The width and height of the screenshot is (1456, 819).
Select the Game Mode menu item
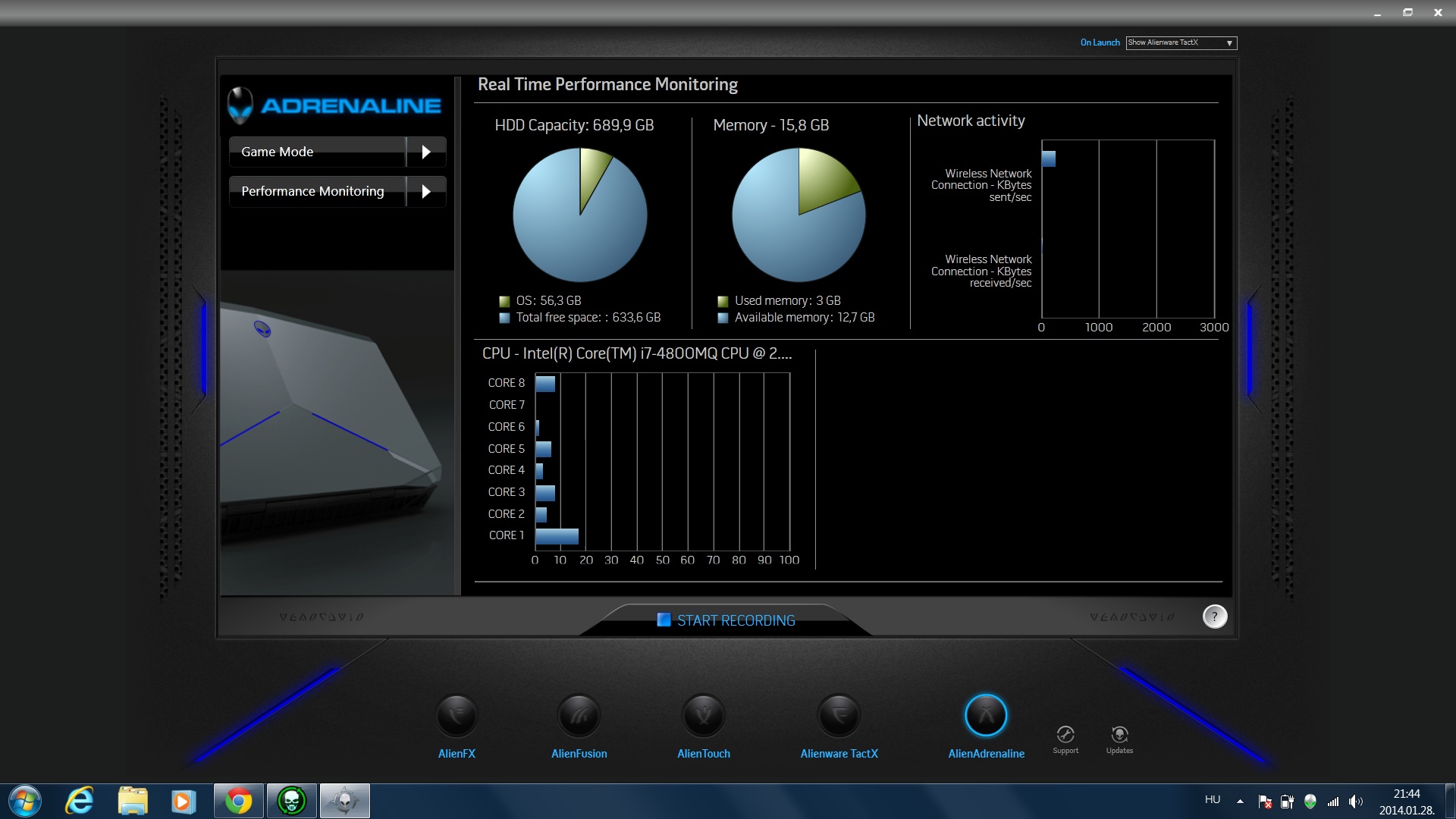point(317,152)
